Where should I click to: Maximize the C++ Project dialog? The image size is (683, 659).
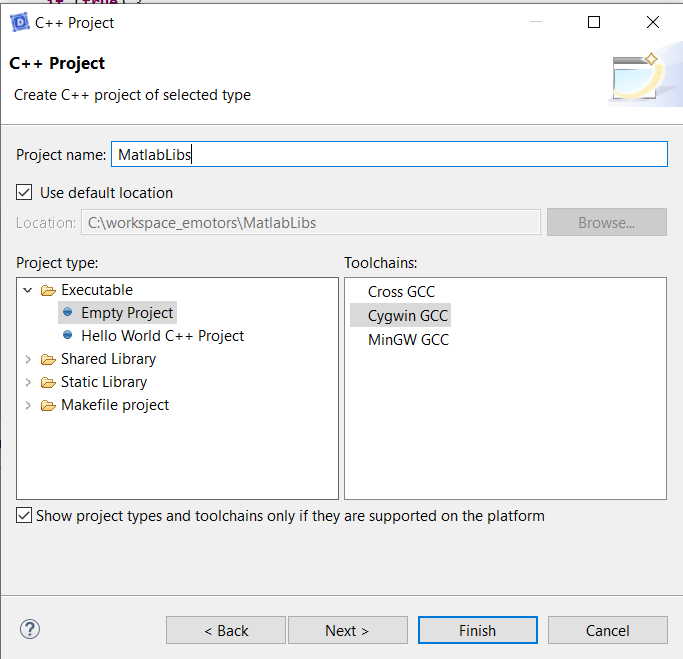tap(594, 22)
